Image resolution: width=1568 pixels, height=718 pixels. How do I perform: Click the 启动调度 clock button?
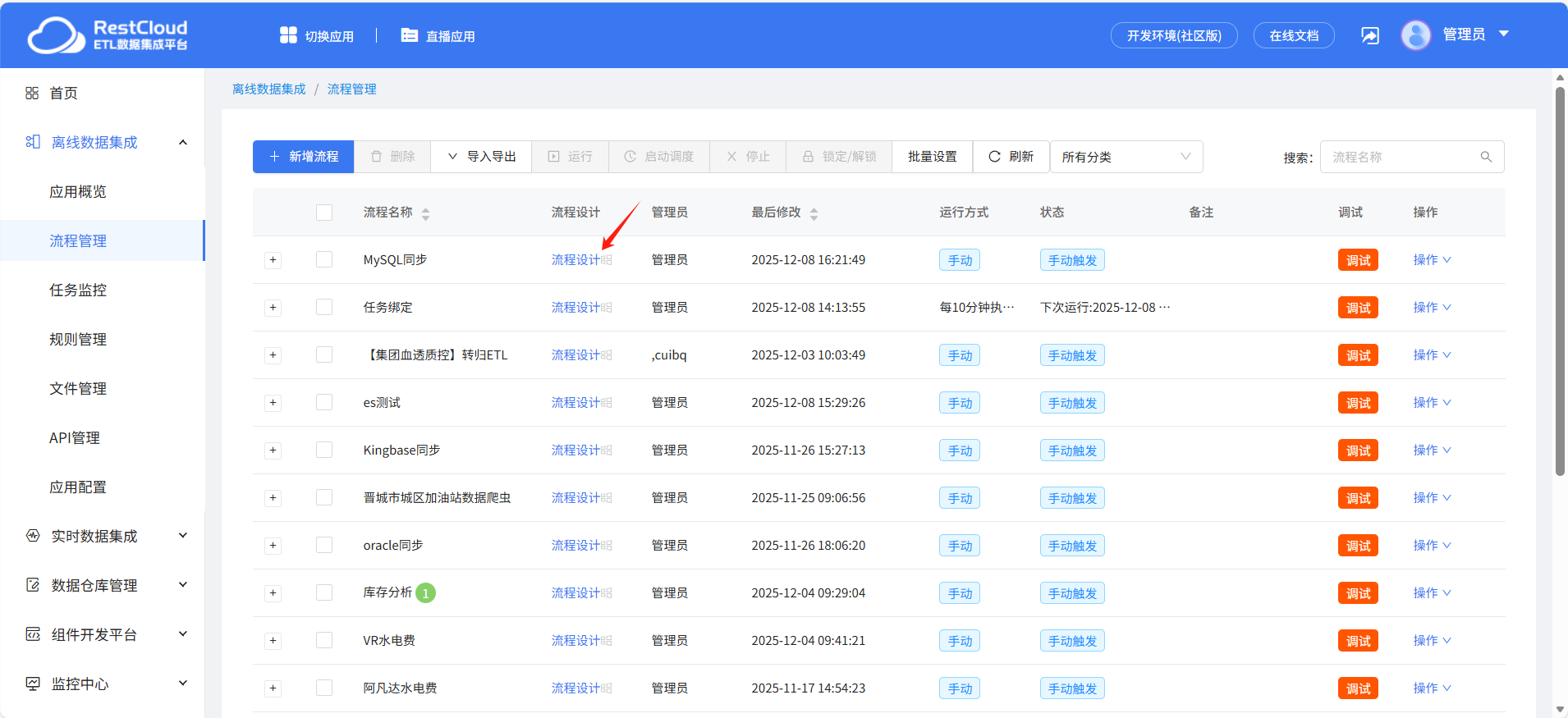659,157
